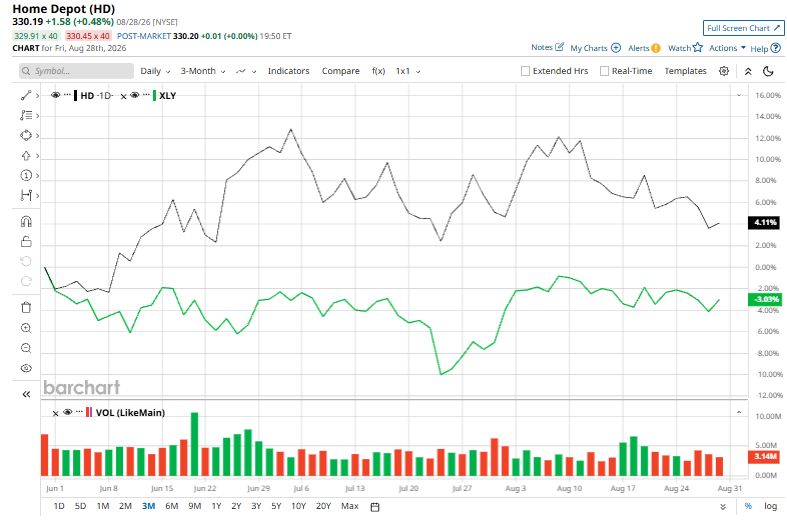This screenshot has width=787, height=522.
Task: Enable the Real-Time checkbox
Action: click(604, 71)
